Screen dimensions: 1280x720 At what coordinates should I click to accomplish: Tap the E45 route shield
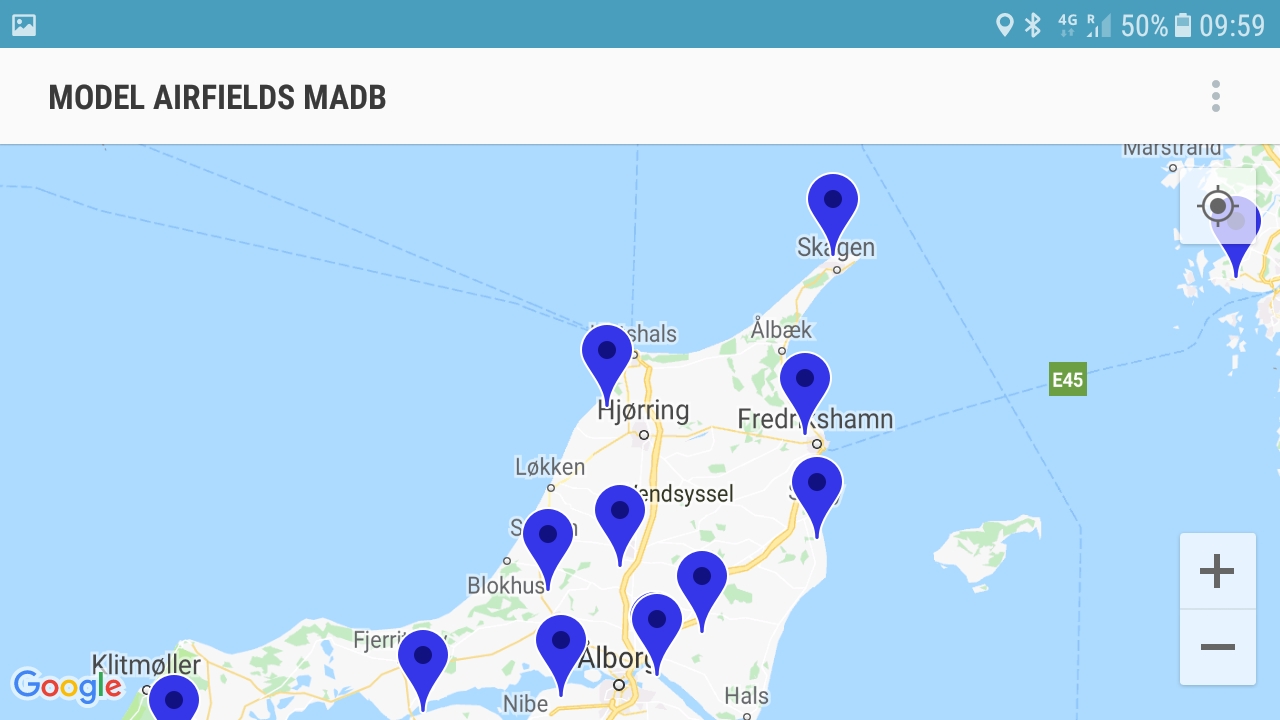tap(1067, 379)
